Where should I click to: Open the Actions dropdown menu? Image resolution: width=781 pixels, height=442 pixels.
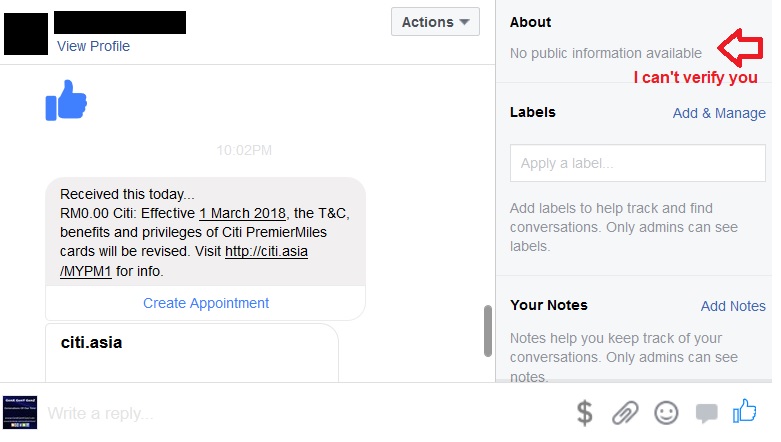[435, 22]
